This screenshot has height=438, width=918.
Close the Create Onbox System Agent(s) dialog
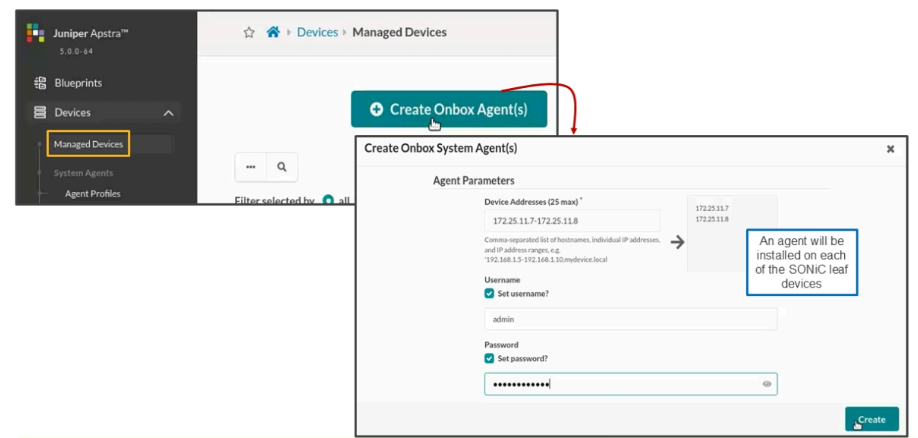click(x=890, y=149)
